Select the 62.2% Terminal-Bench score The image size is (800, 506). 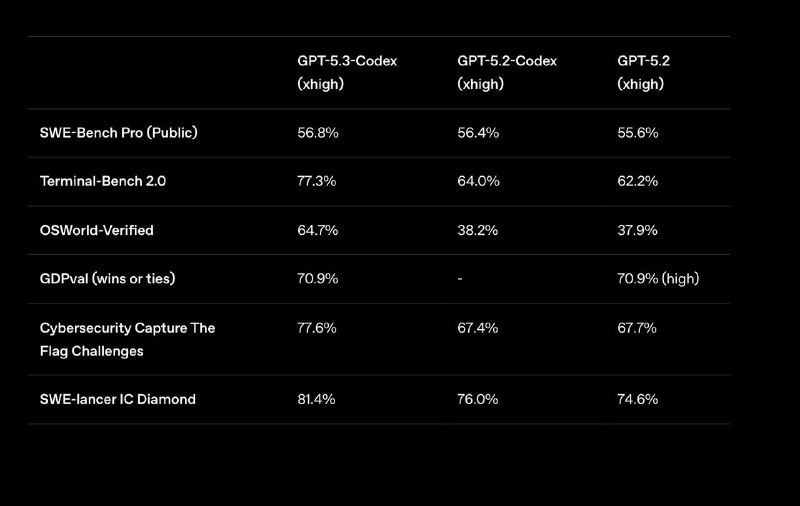pos(637,182)
